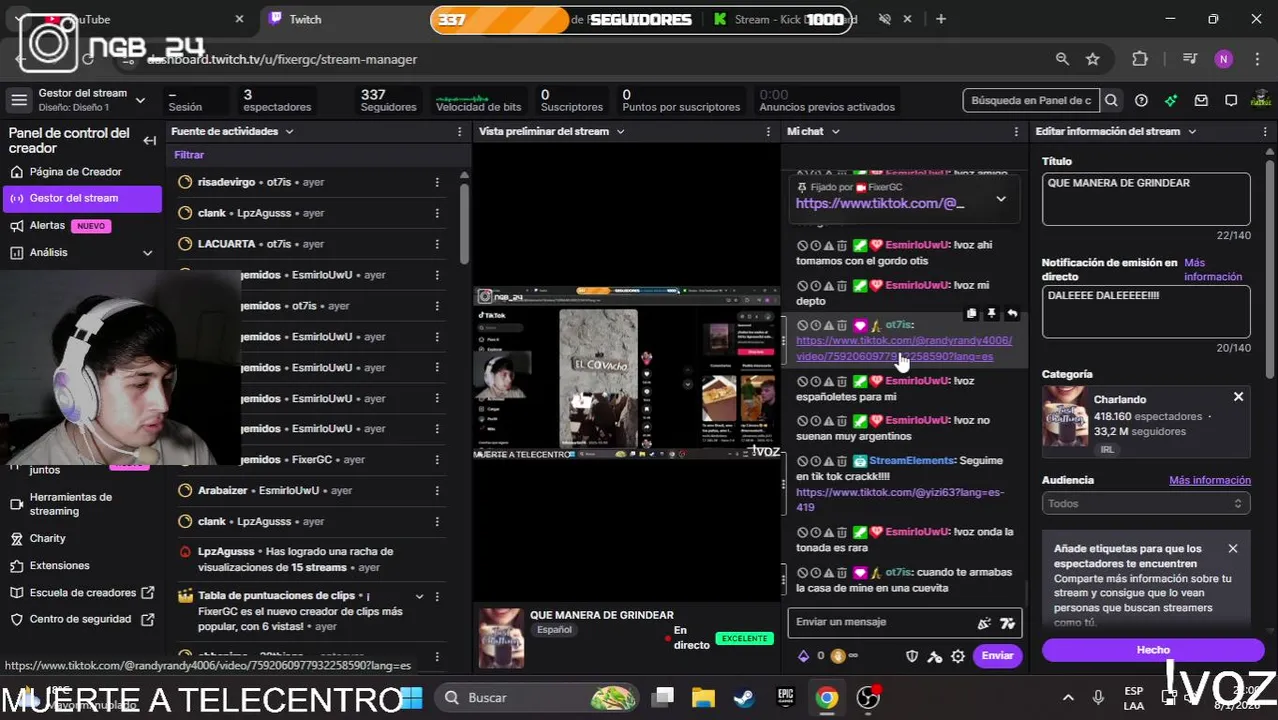This screenshot has width=1278, height=720.
Task: Open the ot7is TikTok video link in chat
Action: pos(904,348)
